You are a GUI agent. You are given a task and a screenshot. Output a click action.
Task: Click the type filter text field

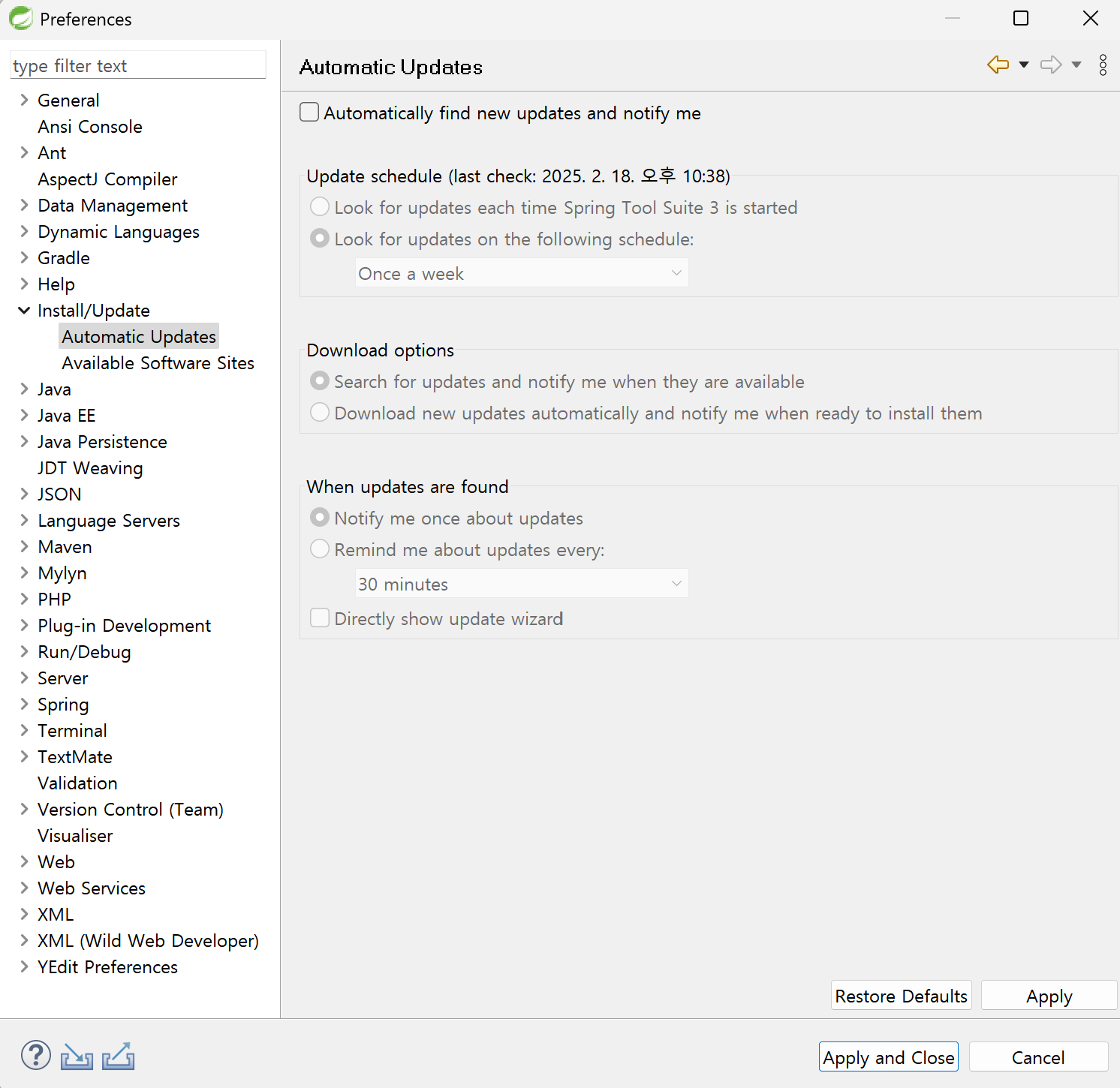pyautogui.click(x=138, y=65)
